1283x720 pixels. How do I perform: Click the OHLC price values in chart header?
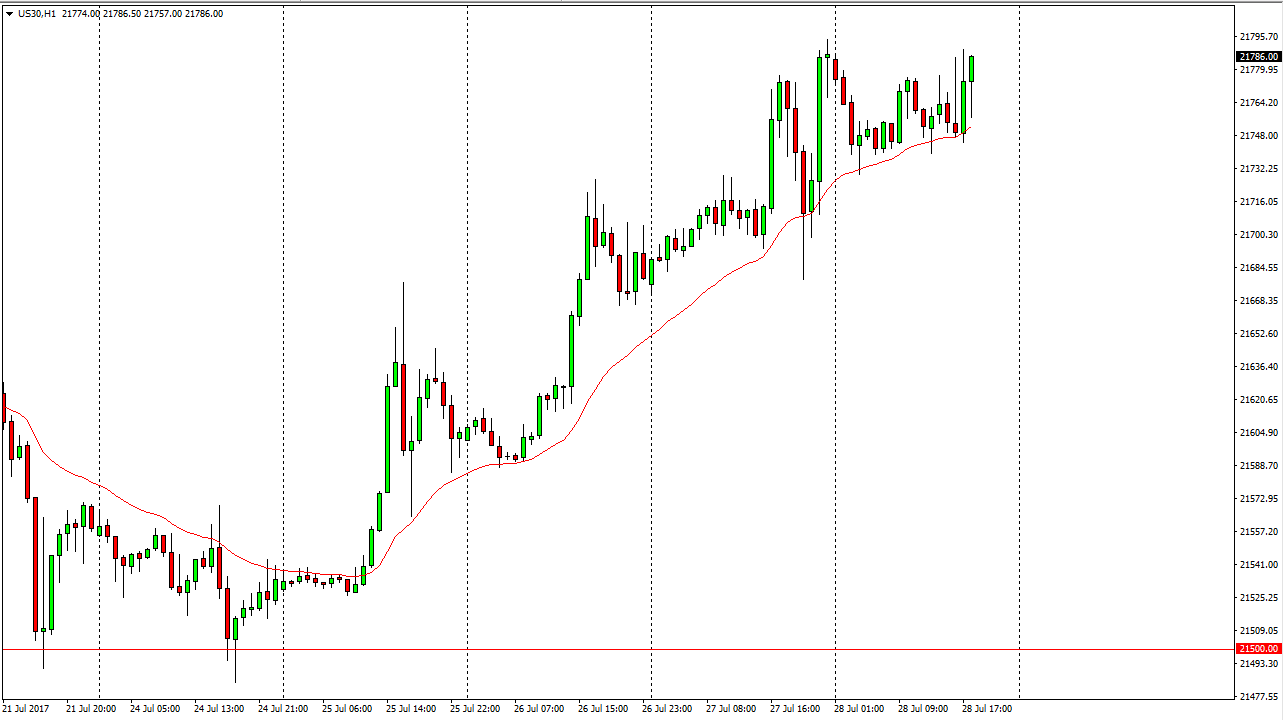pos(142,14)
